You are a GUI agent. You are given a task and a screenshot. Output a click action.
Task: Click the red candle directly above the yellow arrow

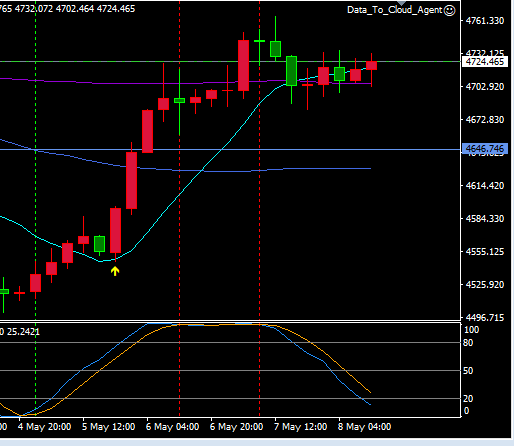tap(115, 230)
